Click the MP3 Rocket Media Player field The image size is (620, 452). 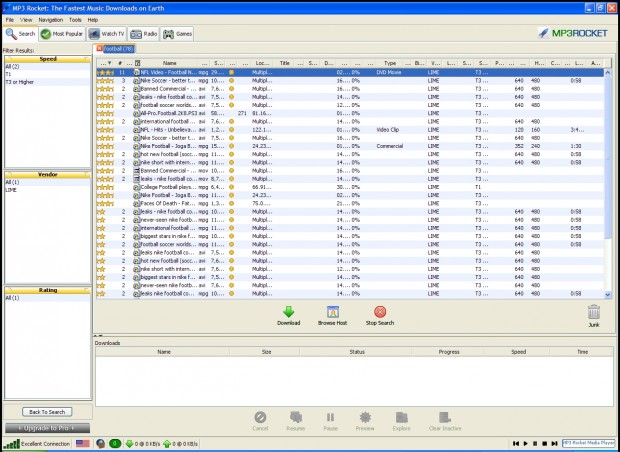point(588,443)
